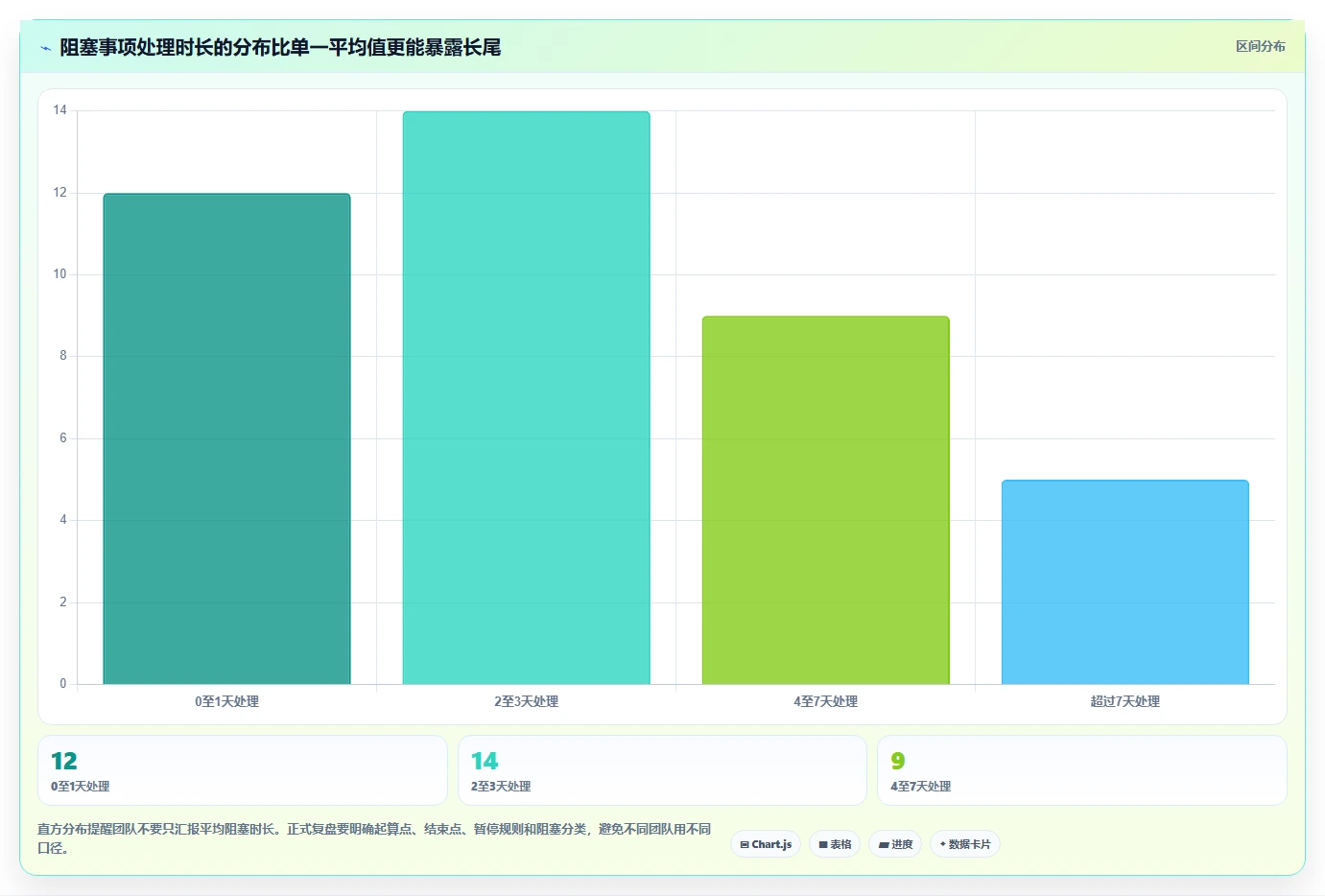Select the 数据卡片 chip
This screenshot has width=1325, height=896.
tap(965, 844)
